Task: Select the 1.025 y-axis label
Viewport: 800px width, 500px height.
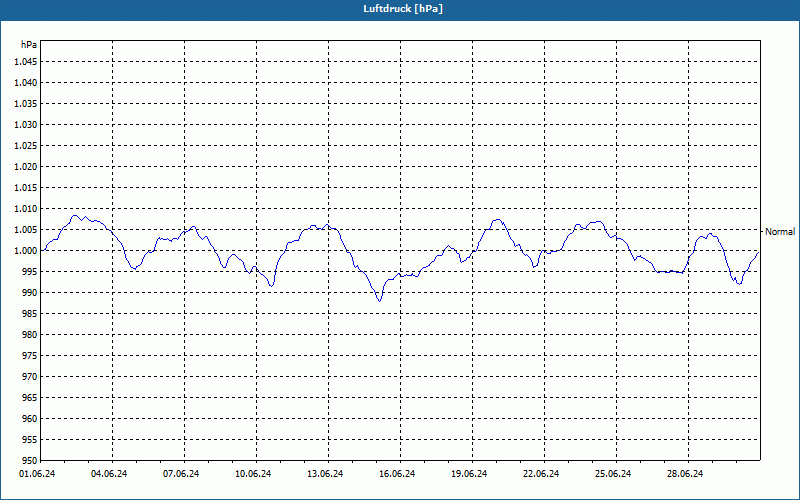Action: [26, 145]
